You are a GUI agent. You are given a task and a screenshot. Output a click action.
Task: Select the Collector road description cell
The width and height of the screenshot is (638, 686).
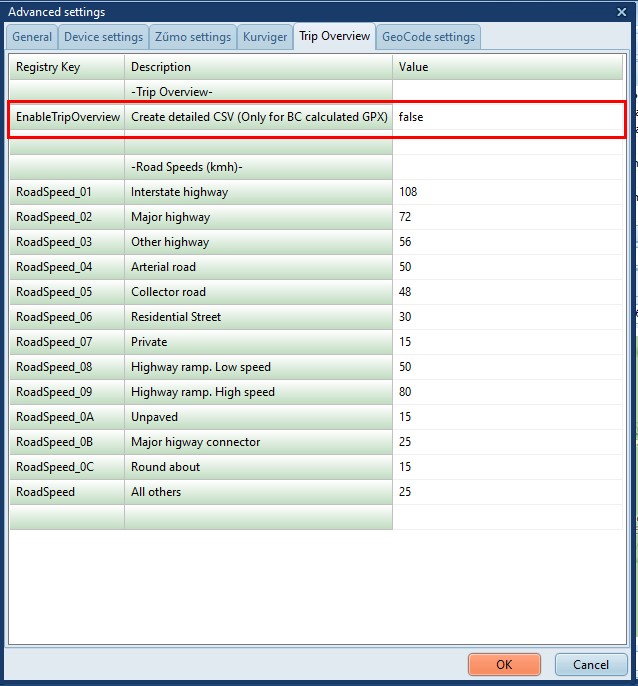pos(258,292)
